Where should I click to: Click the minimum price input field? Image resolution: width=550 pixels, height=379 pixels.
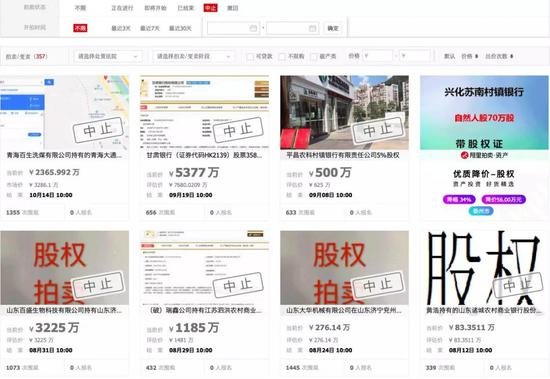pos(377,56)
